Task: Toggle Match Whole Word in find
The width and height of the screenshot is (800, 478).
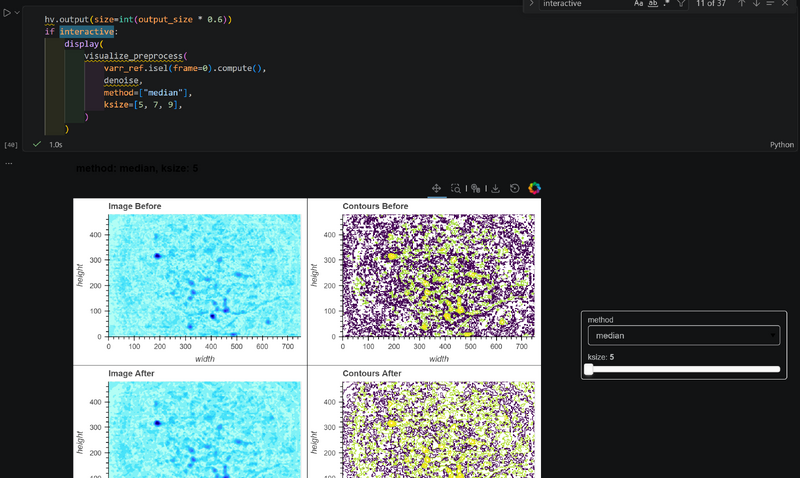Action: (653, 4)
